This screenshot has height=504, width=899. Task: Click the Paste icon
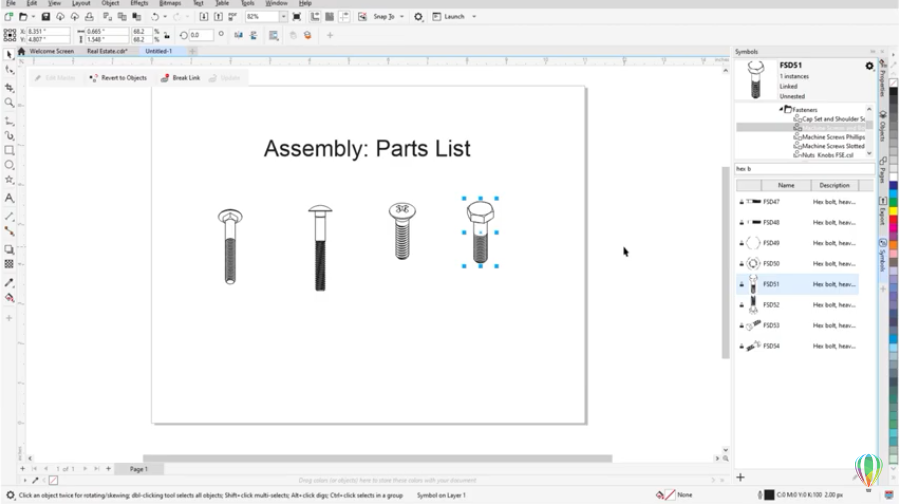(x=136, y=17)
